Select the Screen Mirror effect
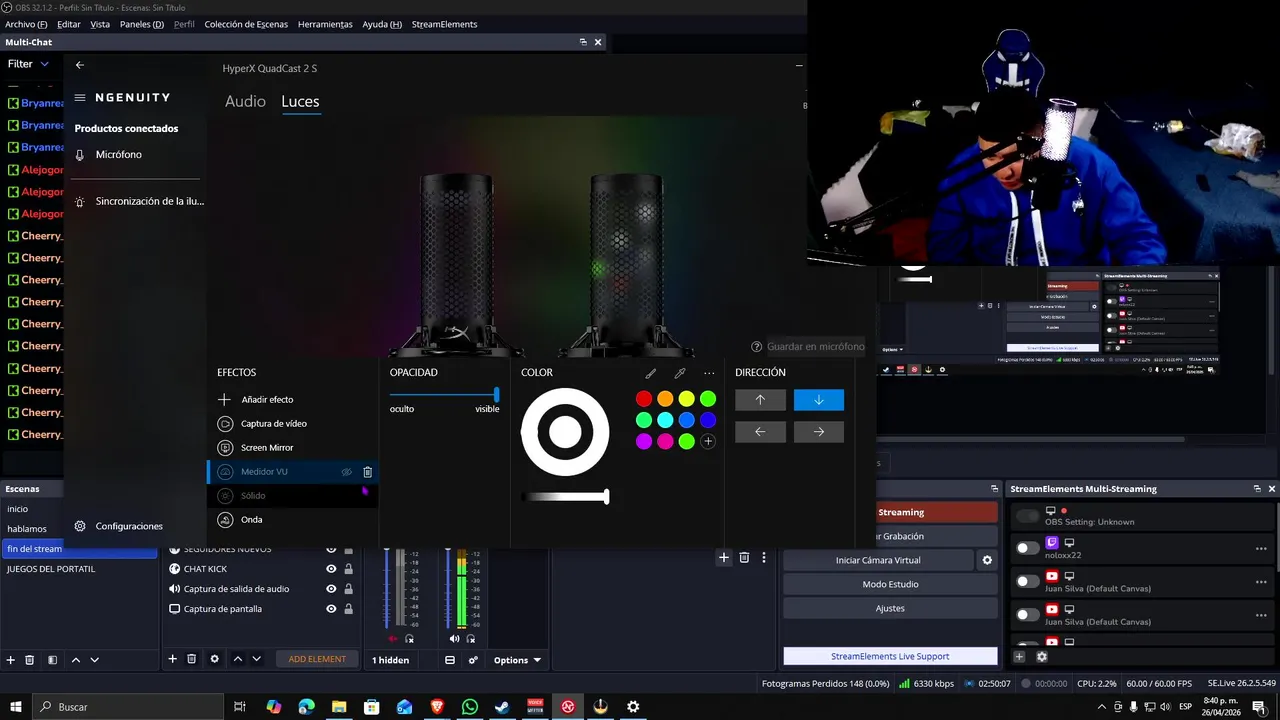The height and width of the screenshot is (720, 1280). point(292,447)
